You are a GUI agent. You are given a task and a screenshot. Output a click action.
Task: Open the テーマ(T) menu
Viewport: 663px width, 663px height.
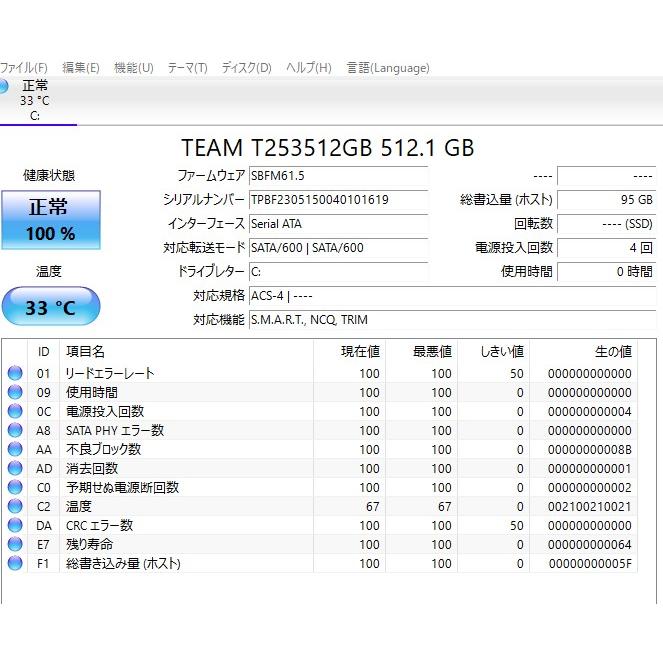pos(187,68)
